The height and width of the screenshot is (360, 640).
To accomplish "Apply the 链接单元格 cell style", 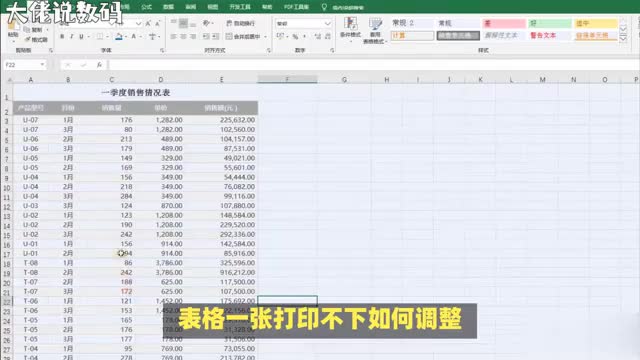I will point(595,36).
